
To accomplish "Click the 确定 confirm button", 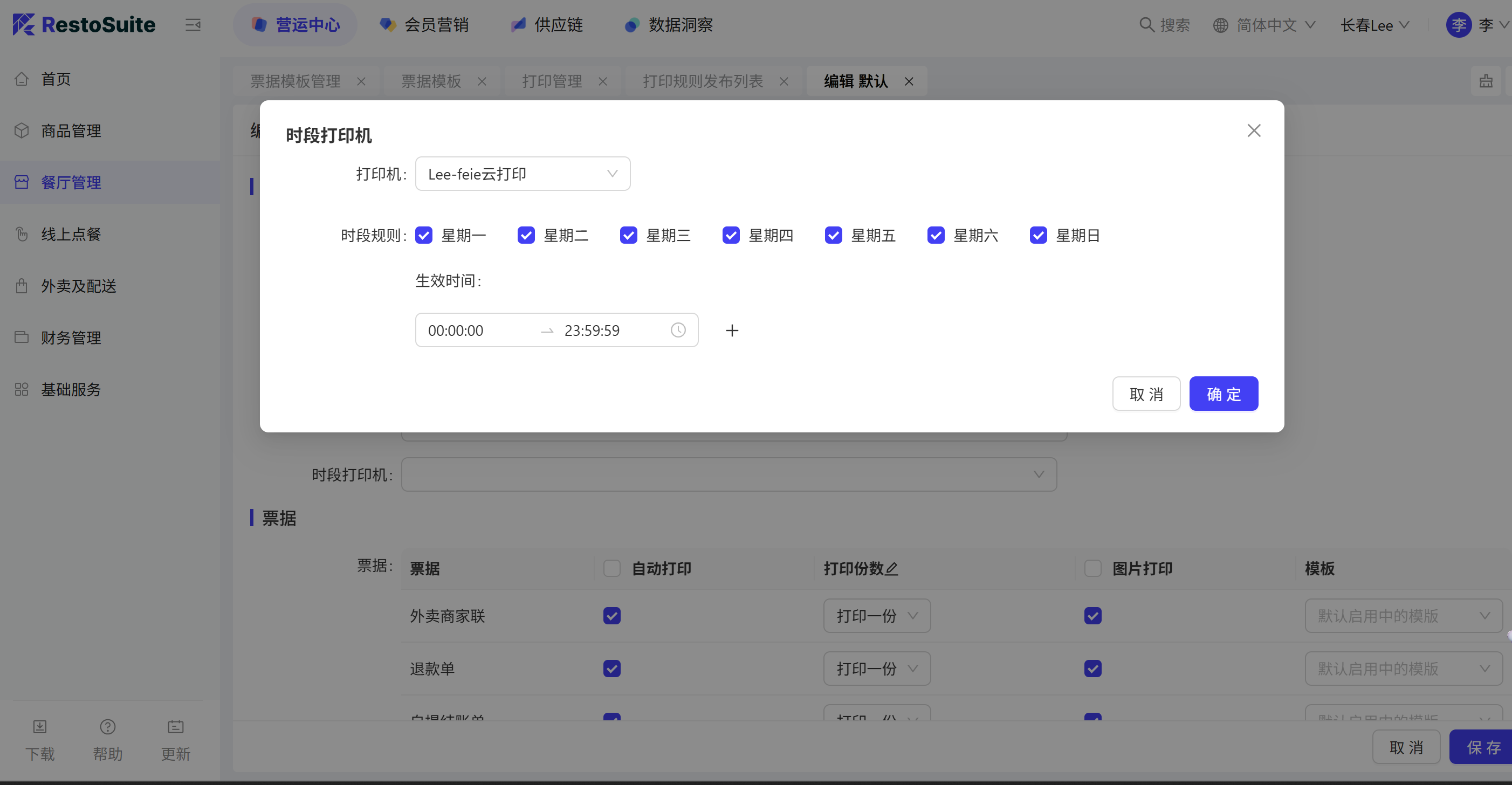I will (1223, 394).
